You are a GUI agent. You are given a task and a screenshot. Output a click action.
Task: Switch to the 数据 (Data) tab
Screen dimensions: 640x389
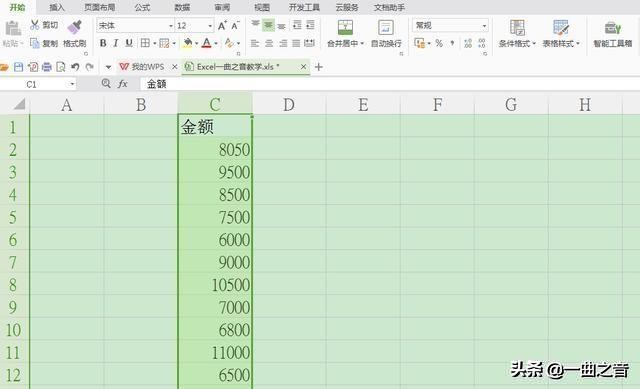182,7
